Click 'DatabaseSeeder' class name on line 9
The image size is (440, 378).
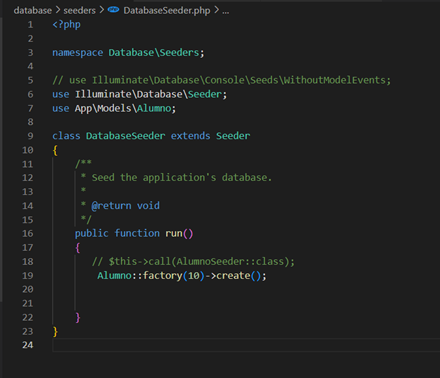pos(126,136)
